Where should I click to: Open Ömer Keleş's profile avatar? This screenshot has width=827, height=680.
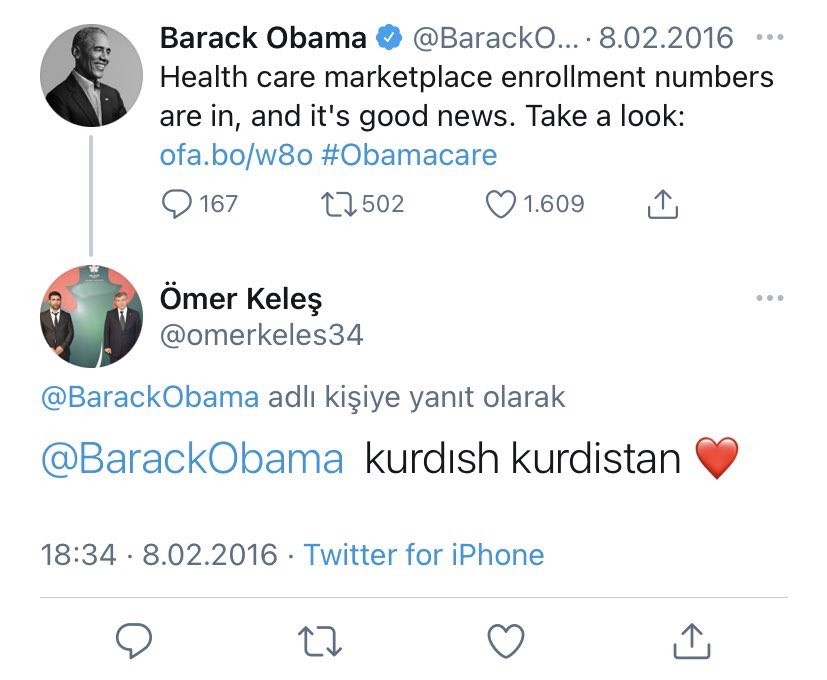tap(91, 317)
